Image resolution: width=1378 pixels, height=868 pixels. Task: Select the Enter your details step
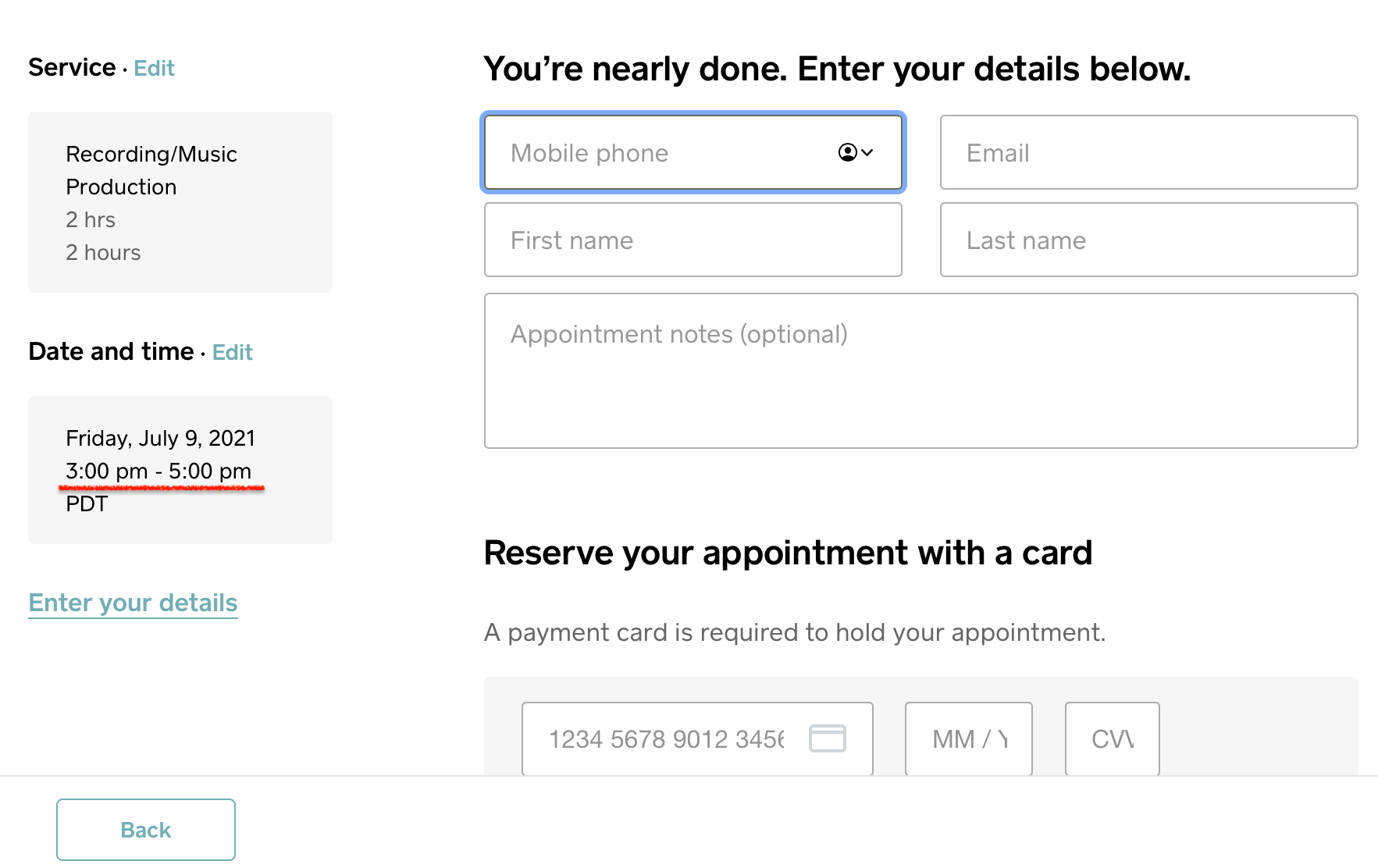(133, 602)
